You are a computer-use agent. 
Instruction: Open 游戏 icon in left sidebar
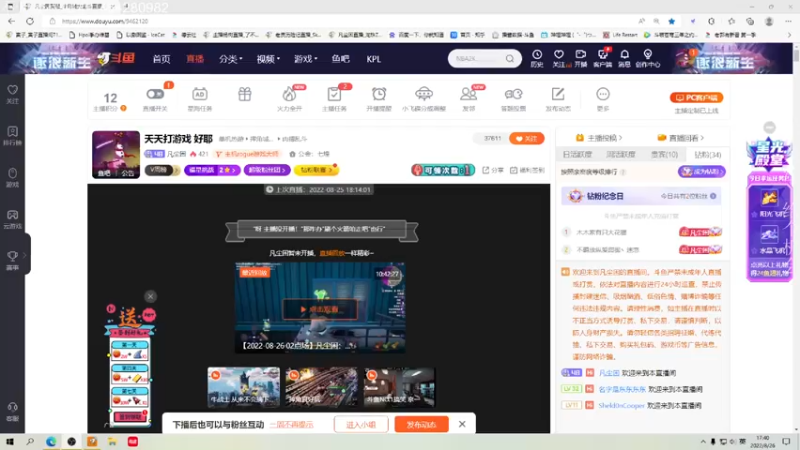(12, 177)
